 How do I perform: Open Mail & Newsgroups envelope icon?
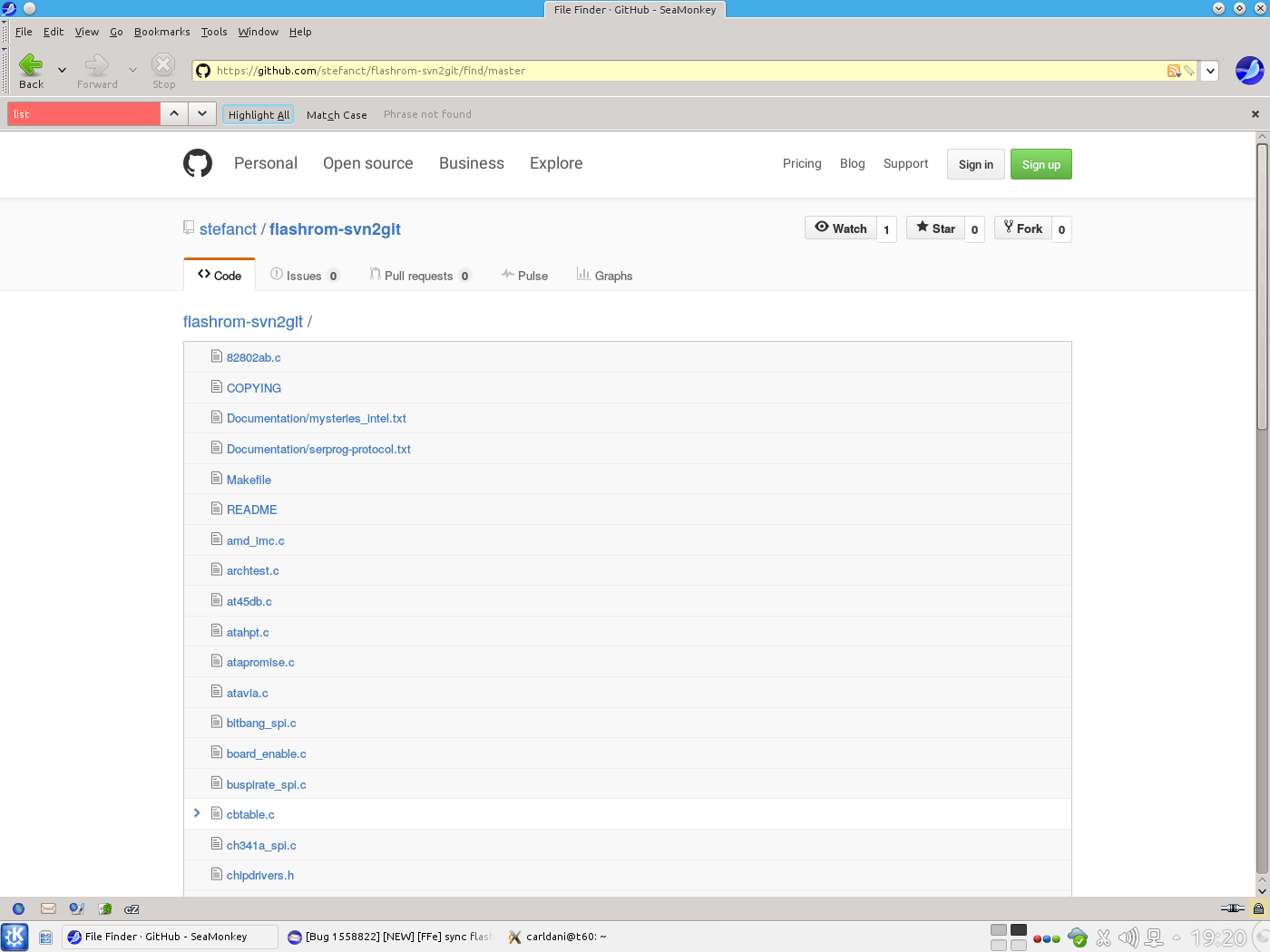(48, 908)
